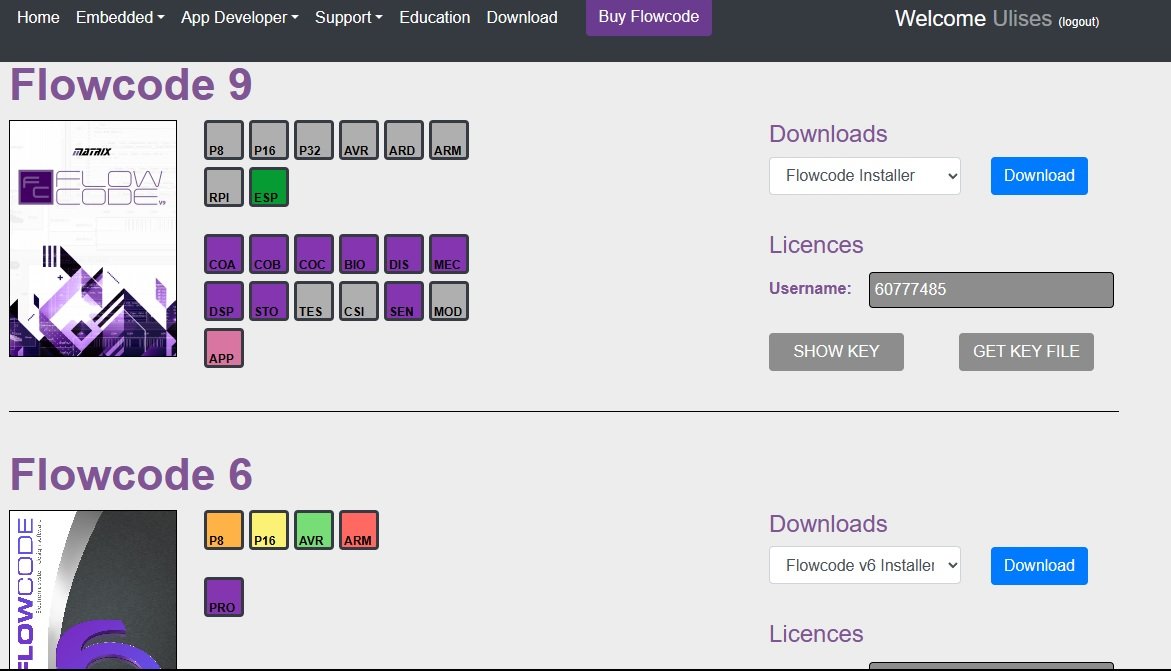1171x671 pixels.
Task: Click the SEN pack icon
Action: pos(404,301)
